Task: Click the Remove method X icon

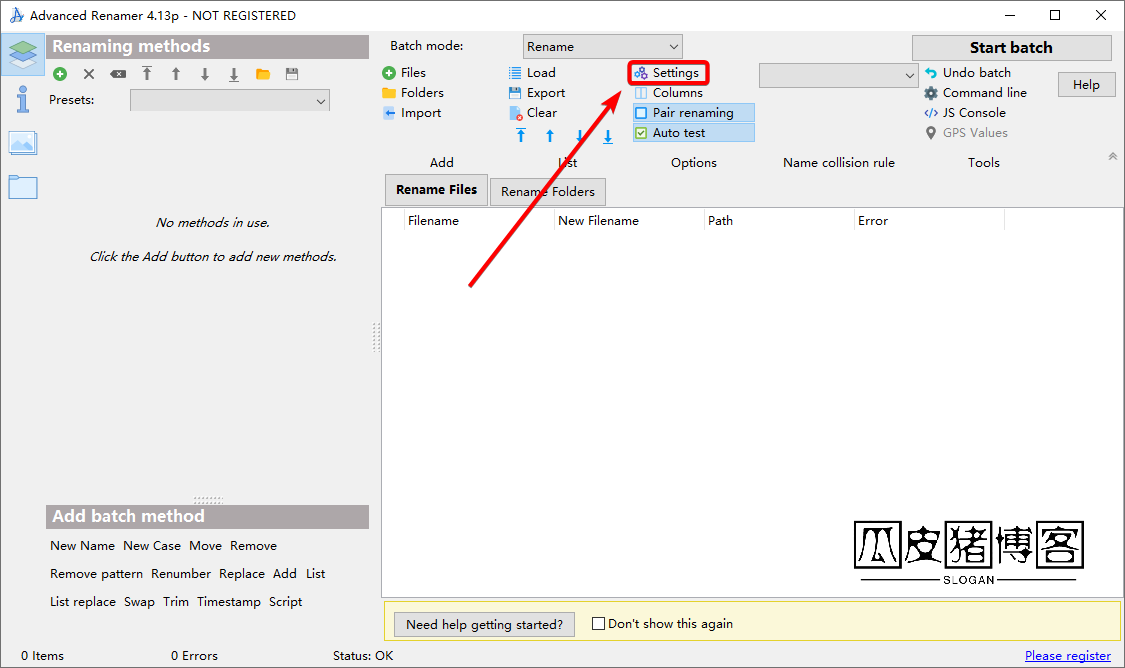Action: pyautogui.click(x=89, y=74)
